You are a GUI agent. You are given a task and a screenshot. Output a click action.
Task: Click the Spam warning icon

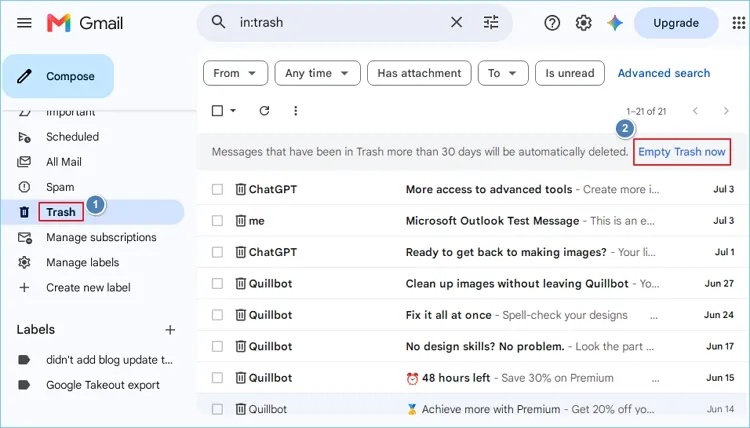pos(24,187)
